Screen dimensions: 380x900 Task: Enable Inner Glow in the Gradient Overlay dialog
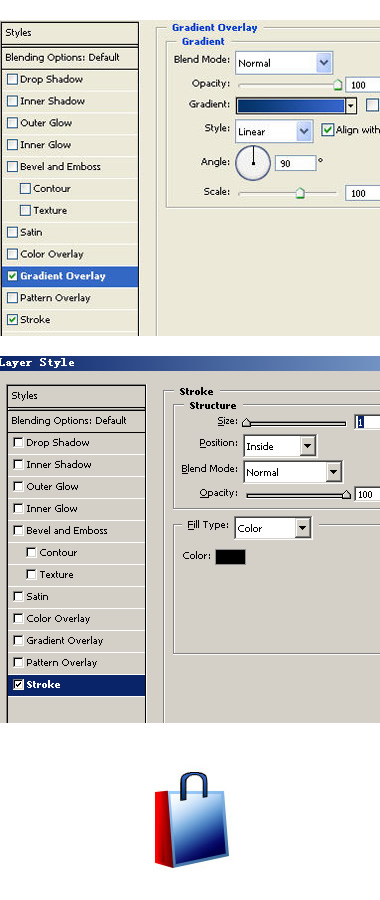tap(12, 145)
